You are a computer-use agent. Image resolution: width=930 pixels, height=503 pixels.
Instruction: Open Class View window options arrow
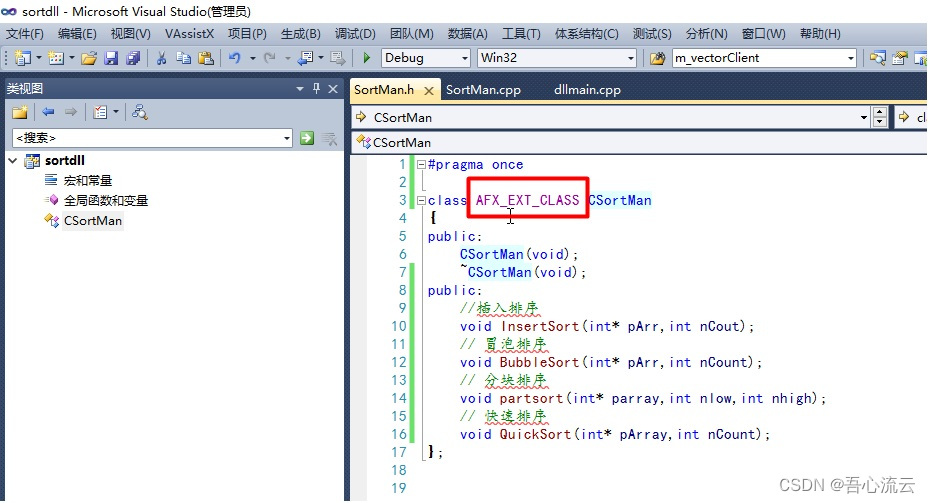pos(300,89)
